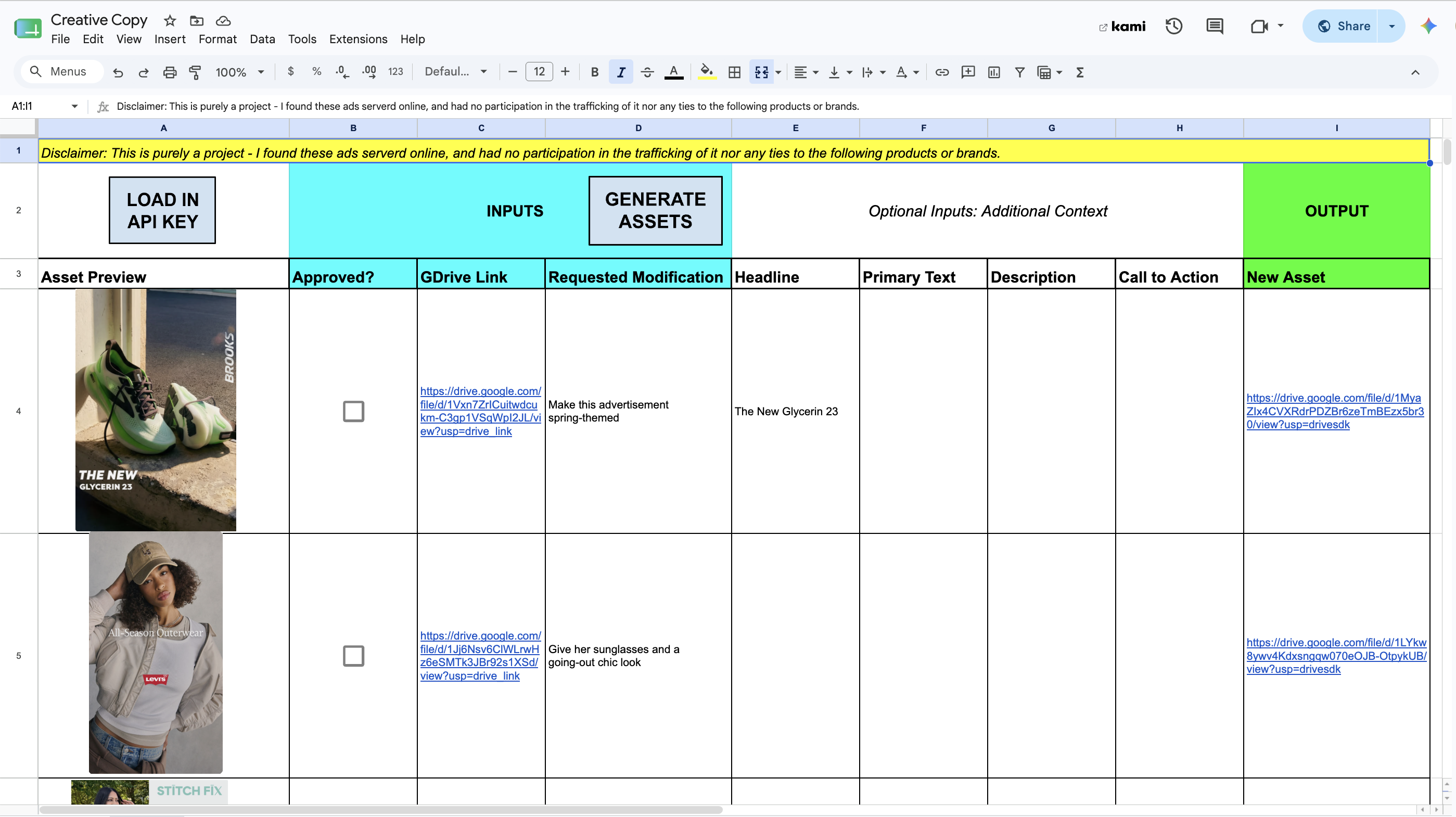This screenshot has width=1456, height=817.
Task: Click the GENERATE ASSETS button
Action: click(x=655, y=210)
